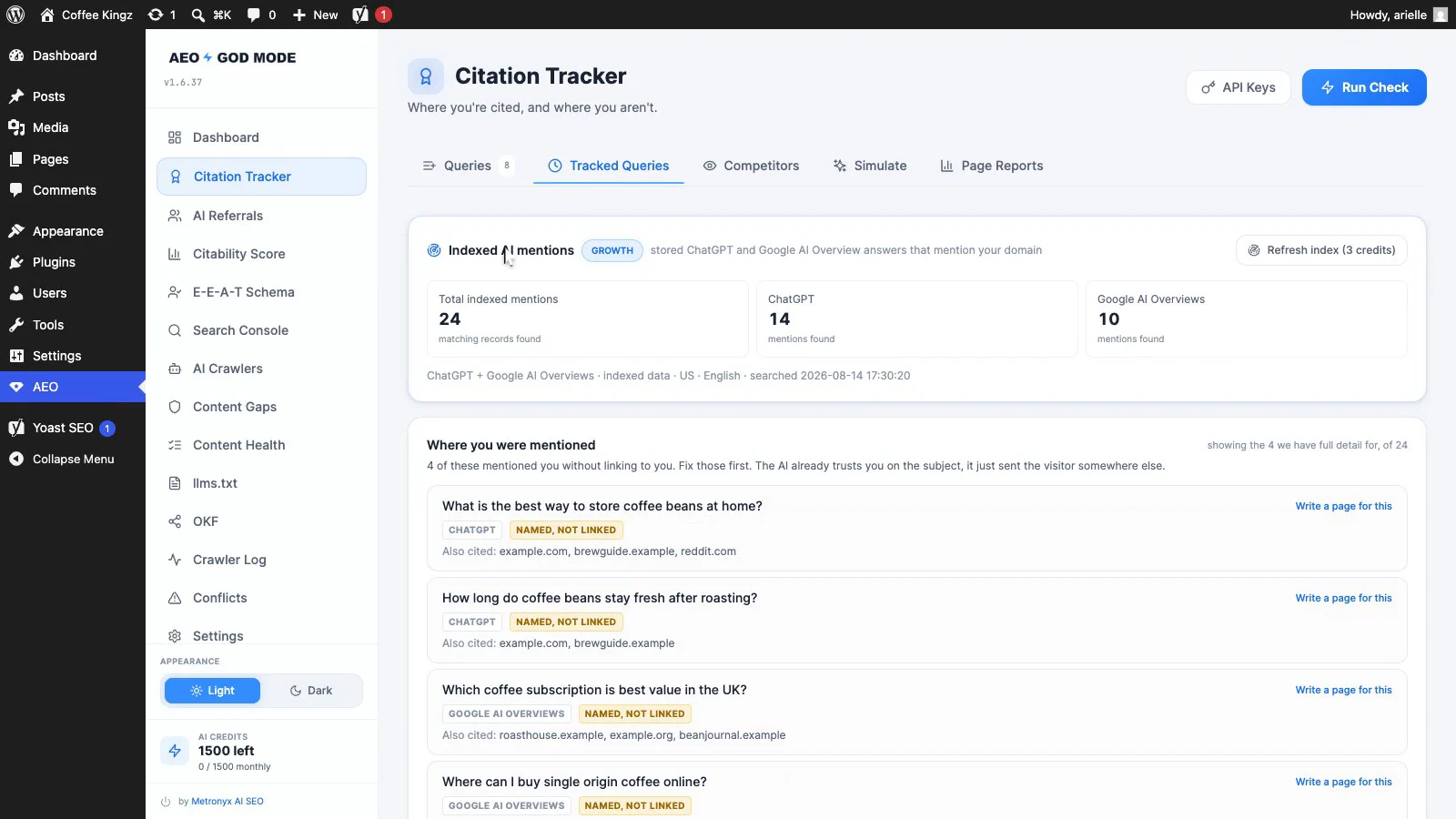Viewport: 1456px width, 819px height.
Task: Click the Citation Tracker header badge icon
Action: pyautogui.click(x=426, y=76)
